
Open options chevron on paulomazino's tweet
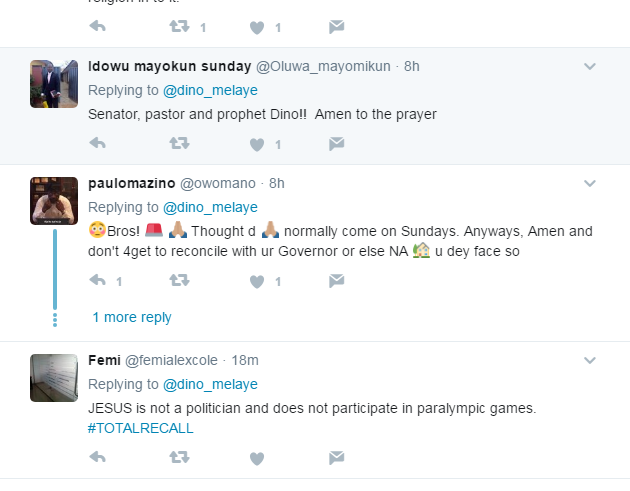pyautogui.click(x=590, y=184)
